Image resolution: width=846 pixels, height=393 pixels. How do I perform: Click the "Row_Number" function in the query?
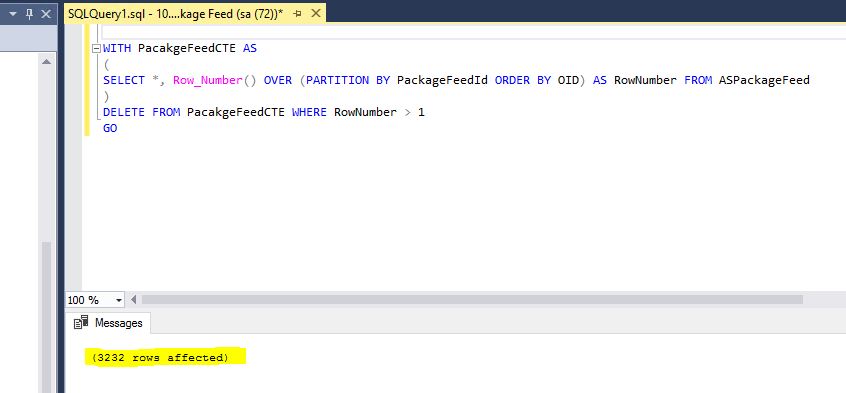(208, 80)
